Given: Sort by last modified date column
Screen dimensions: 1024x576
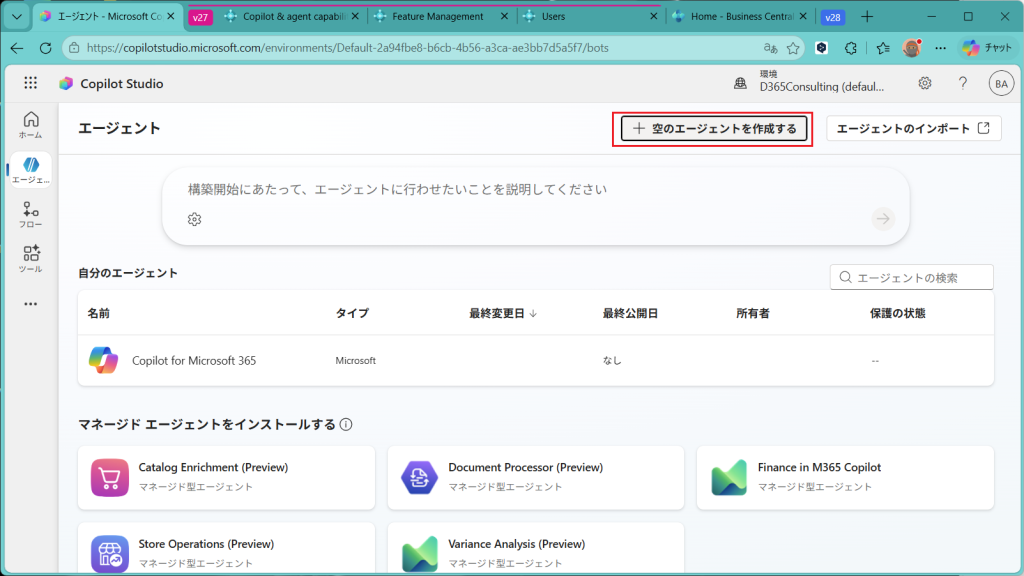Looking at the screenshot, I should tap(503, 313).
